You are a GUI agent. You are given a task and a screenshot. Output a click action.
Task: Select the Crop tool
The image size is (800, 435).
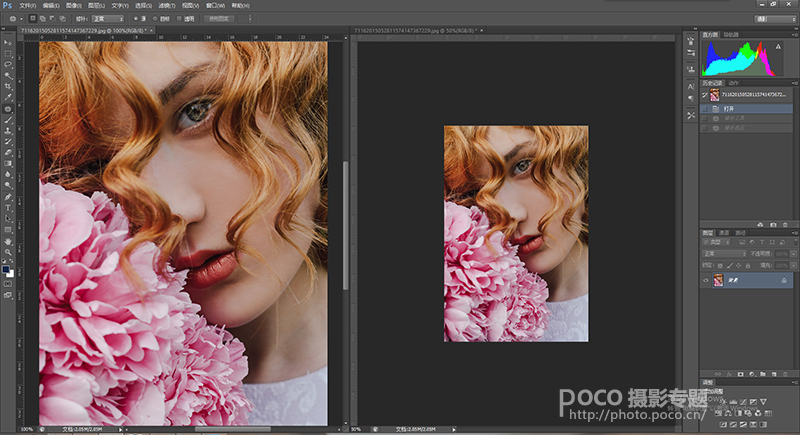click(x=8, y=87)
